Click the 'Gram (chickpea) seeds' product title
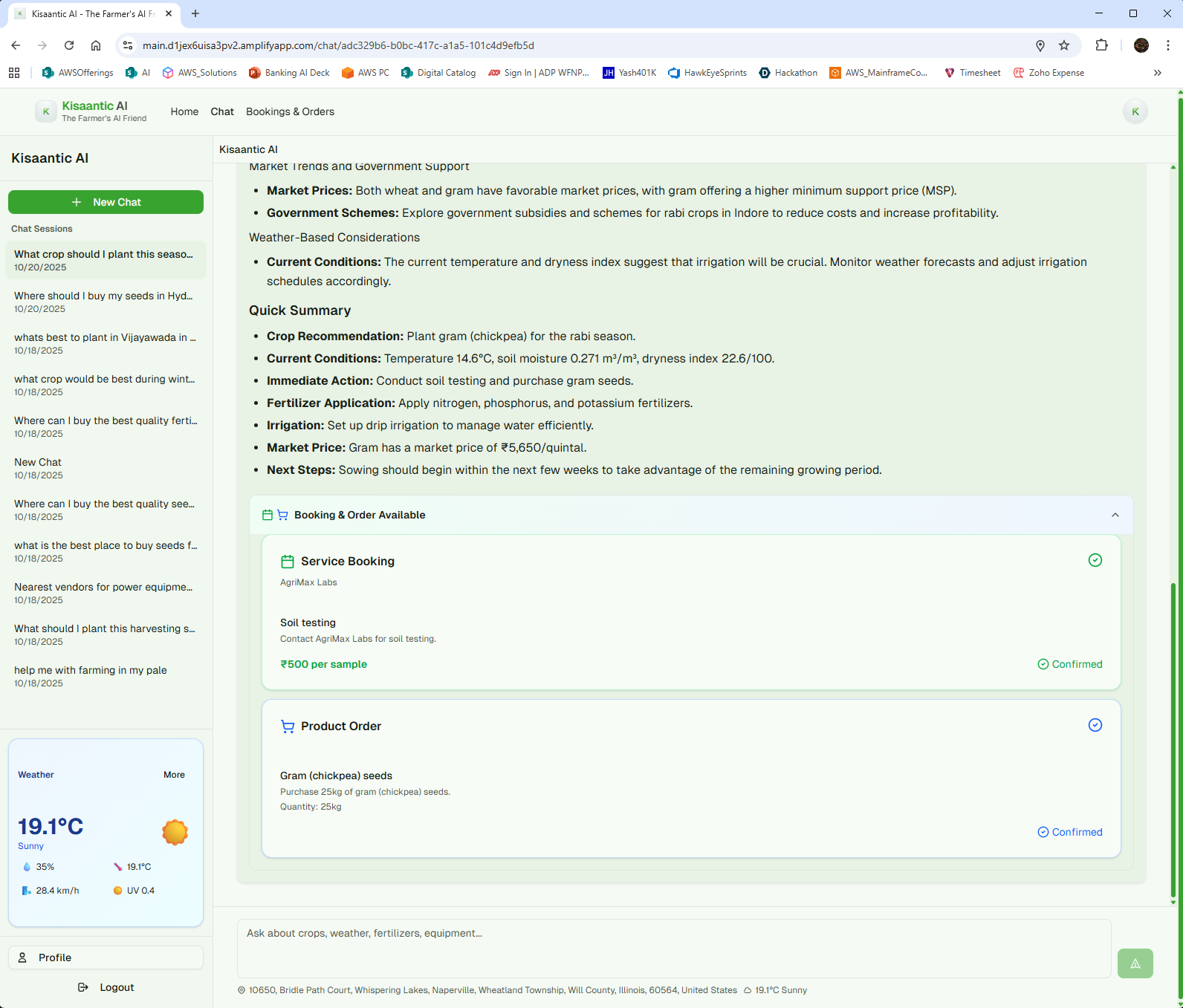1183x1008 pixels. coord(336,775)
